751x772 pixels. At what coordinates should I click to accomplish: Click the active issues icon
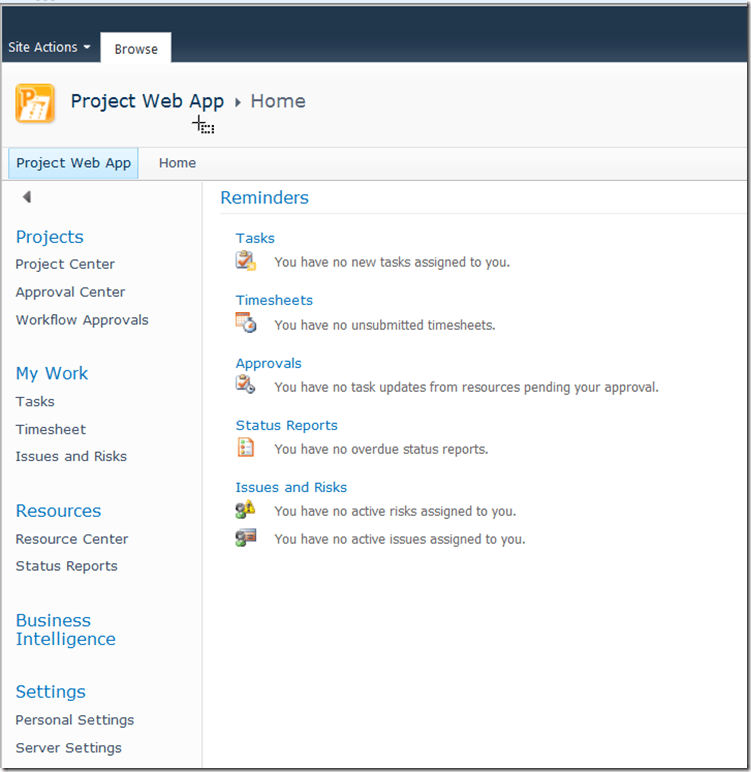[x=245, y=538]
